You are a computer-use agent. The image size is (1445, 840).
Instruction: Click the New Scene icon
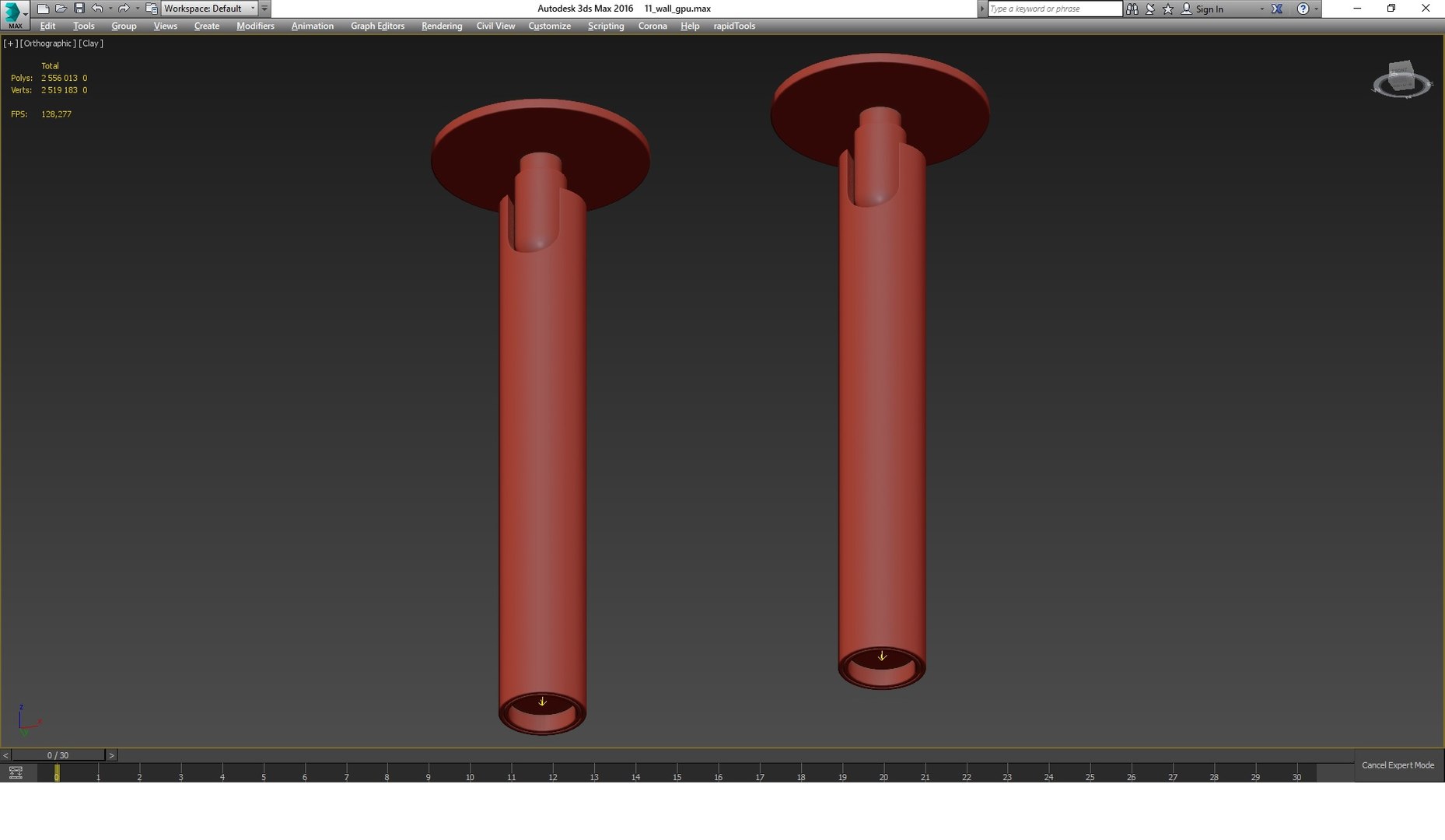[43, 9]
